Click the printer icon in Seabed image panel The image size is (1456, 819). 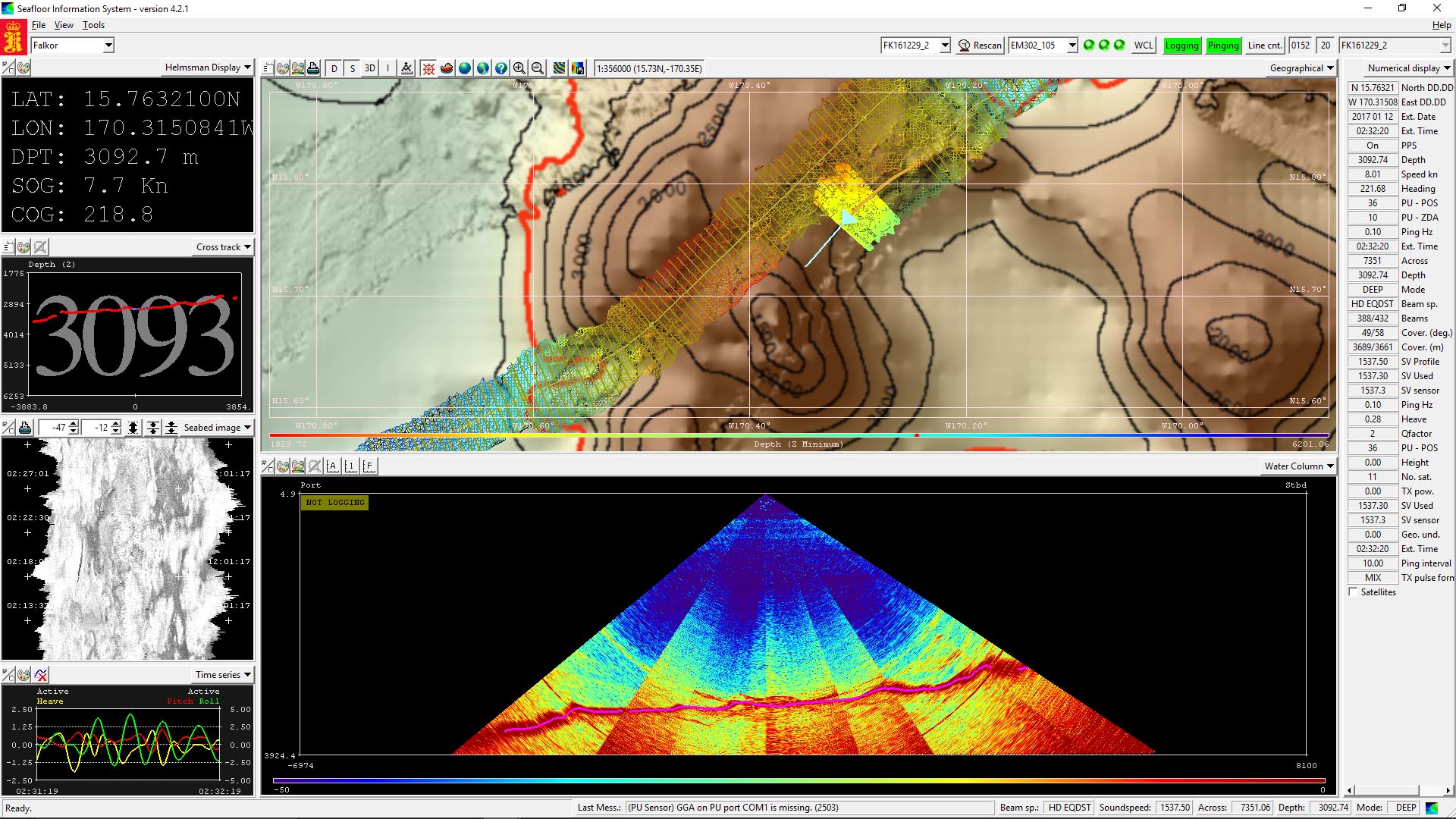point(25,428)
